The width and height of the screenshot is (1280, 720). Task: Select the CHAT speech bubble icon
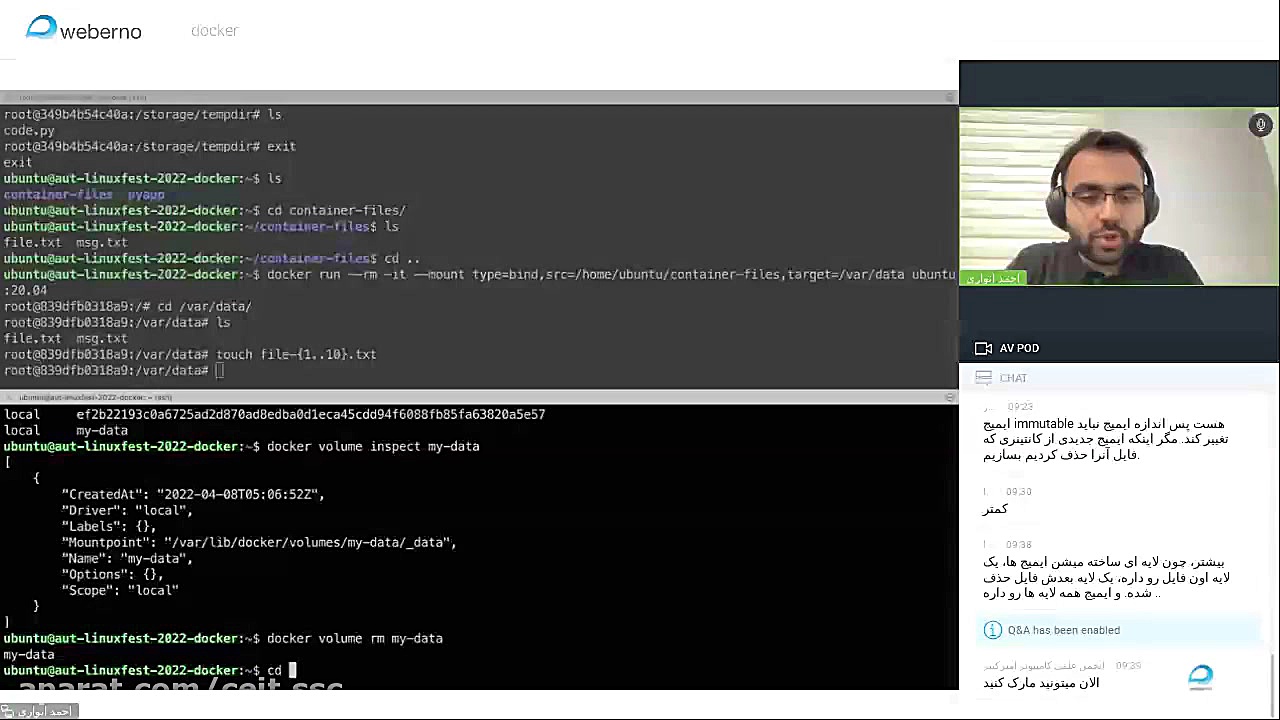click(984, 377)
